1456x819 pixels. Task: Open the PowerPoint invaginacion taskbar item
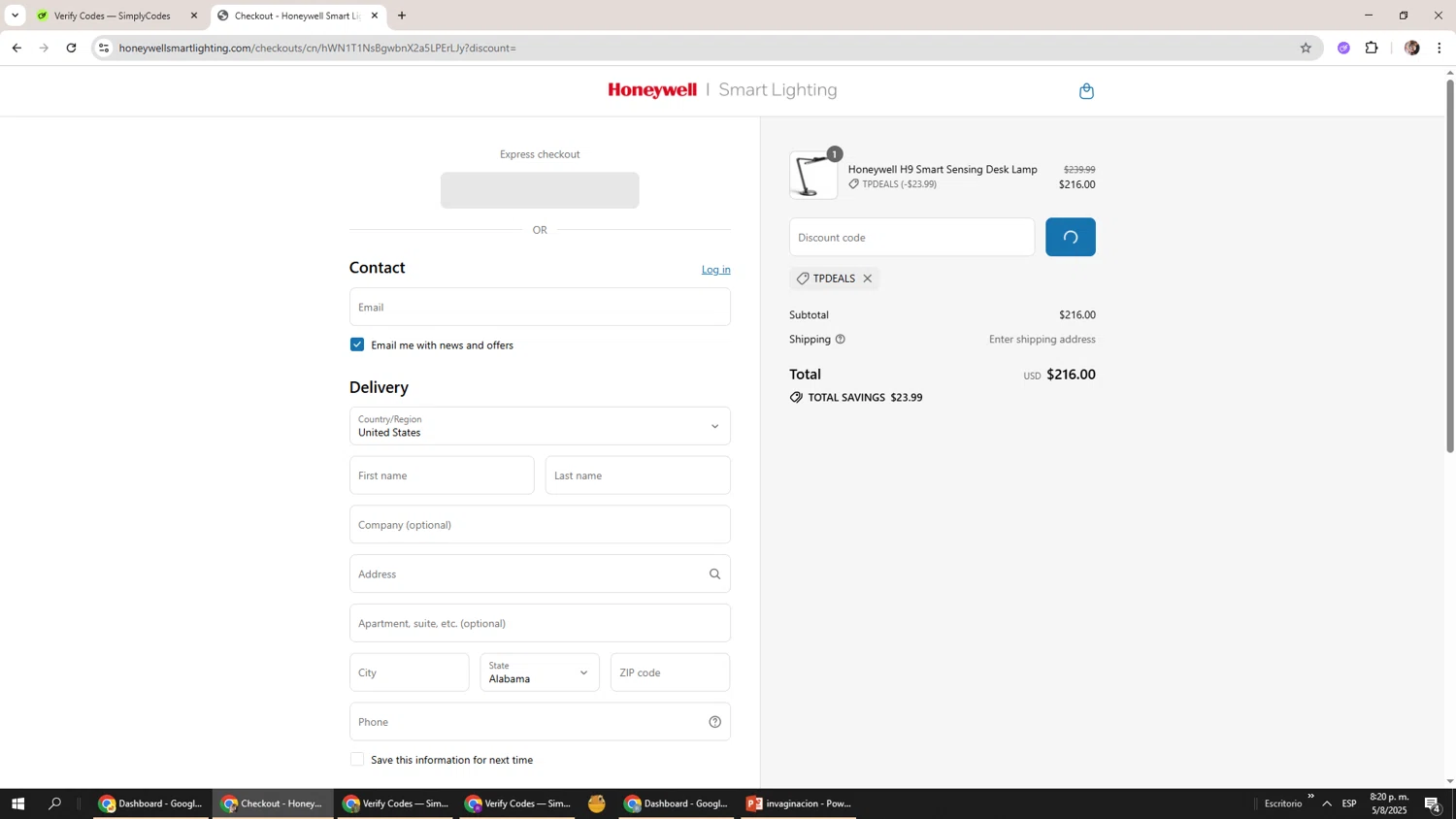click(x=799, y=803)
